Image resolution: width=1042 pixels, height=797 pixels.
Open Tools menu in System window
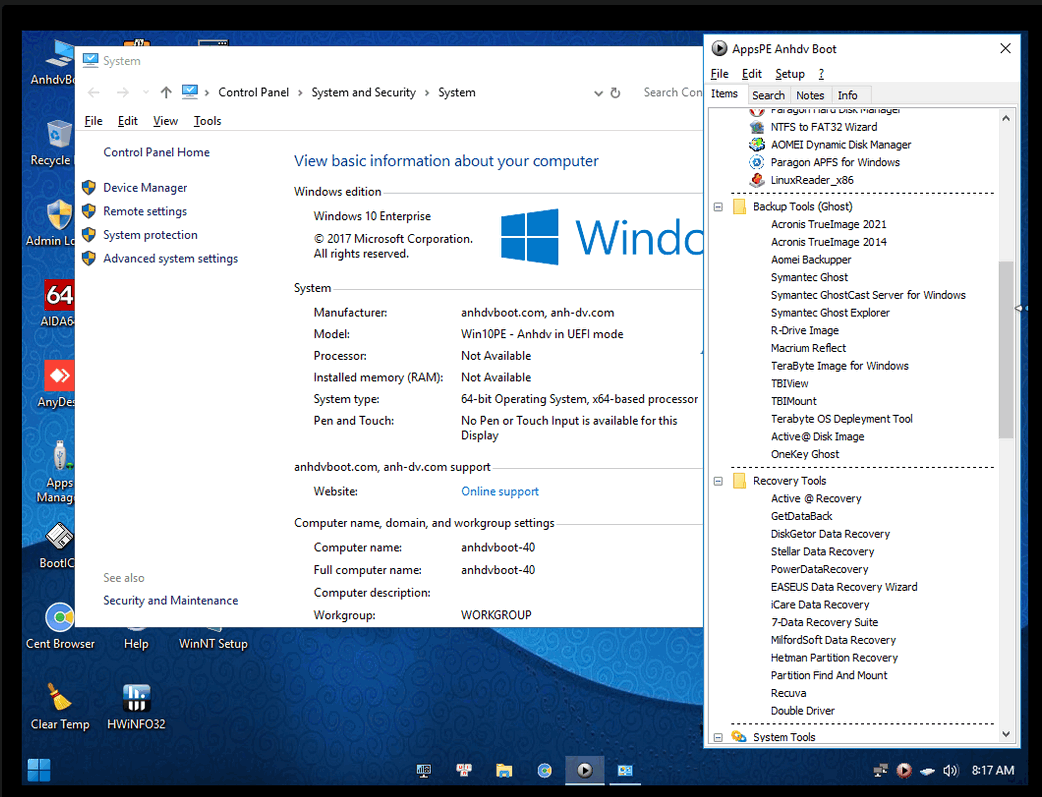(x=207, y=121)
